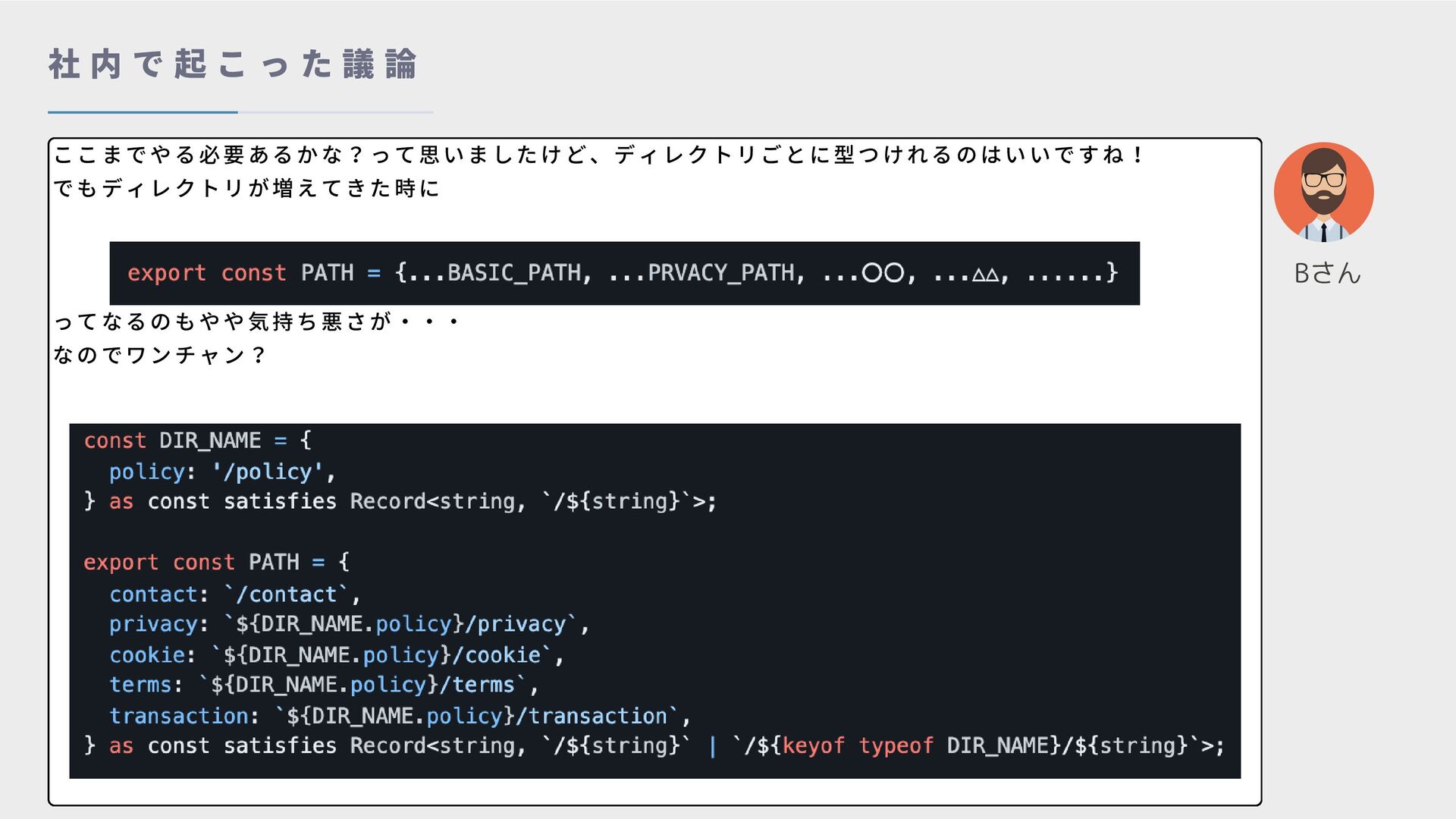This screenshot has height=819, width=1456.
Task: Click the text なのでワンチャン？
Action: pos(159,355)
